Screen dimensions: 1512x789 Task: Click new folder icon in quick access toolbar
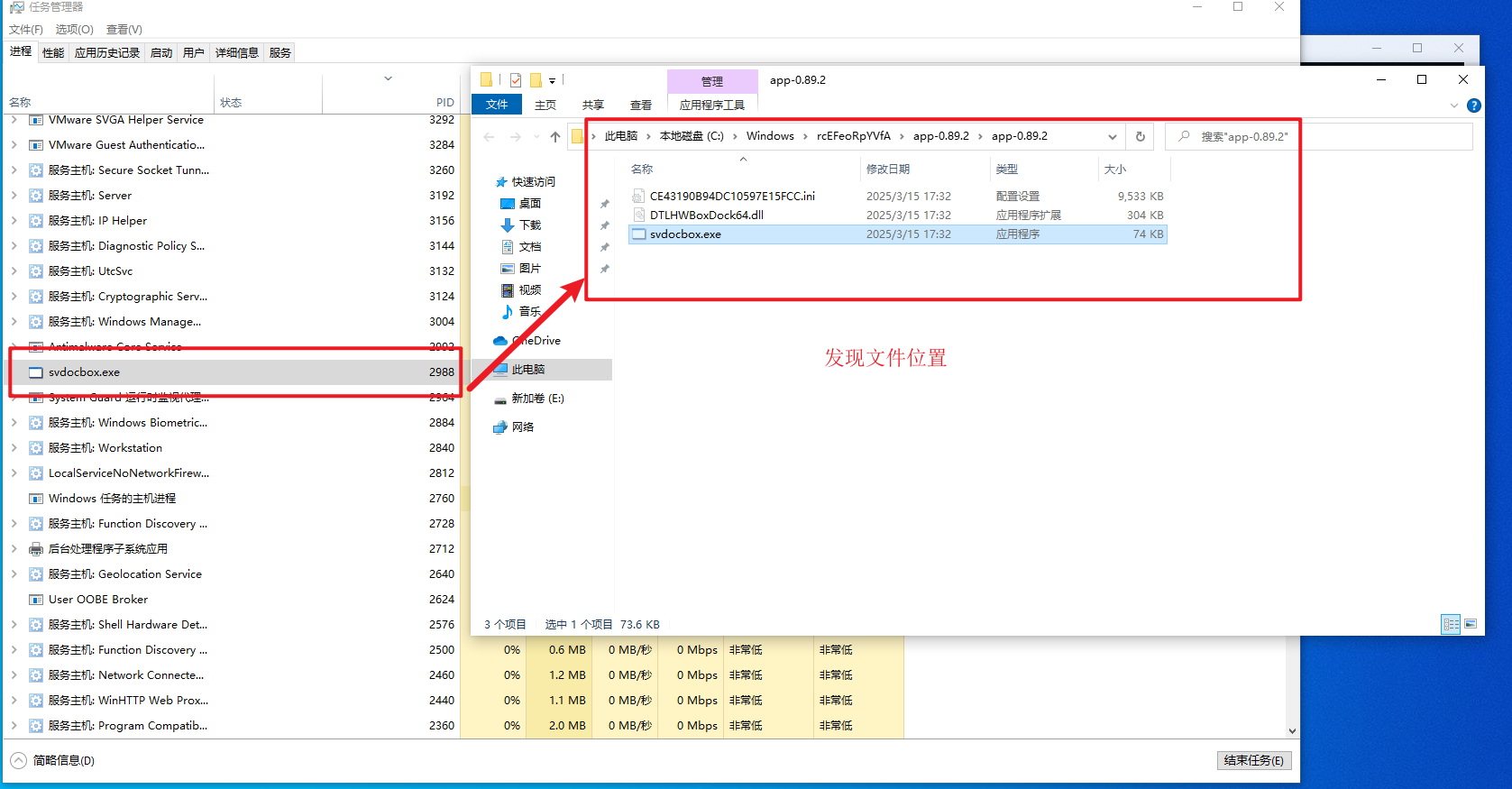(536, 80)
